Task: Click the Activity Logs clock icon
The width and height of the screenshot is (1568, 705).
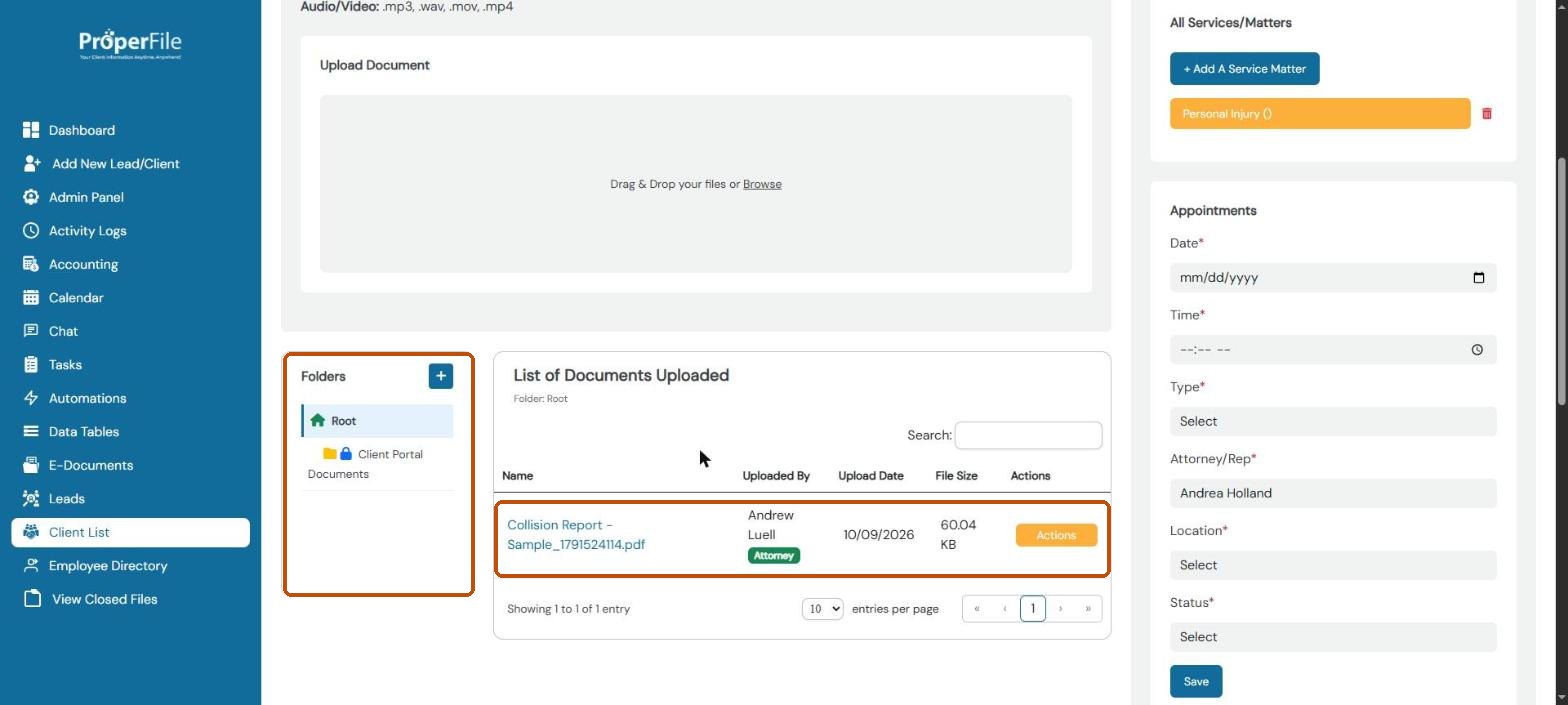Action: point(31,230)
